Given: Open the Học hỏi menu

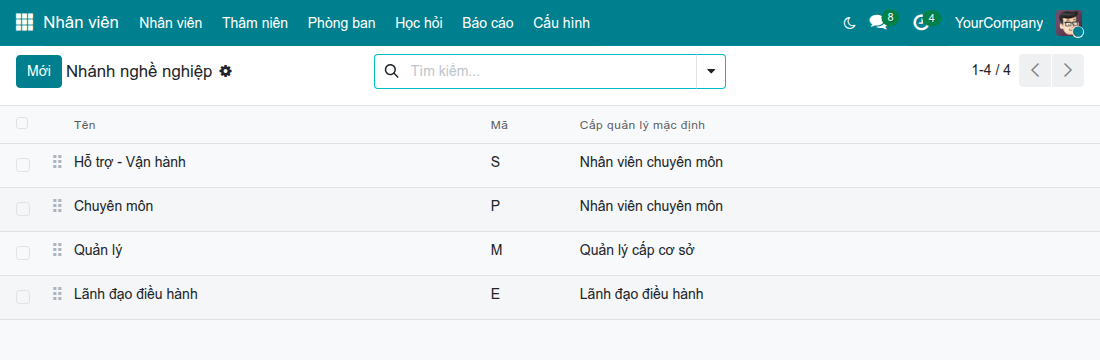Looking at the screenshot, I should [419, 23].
